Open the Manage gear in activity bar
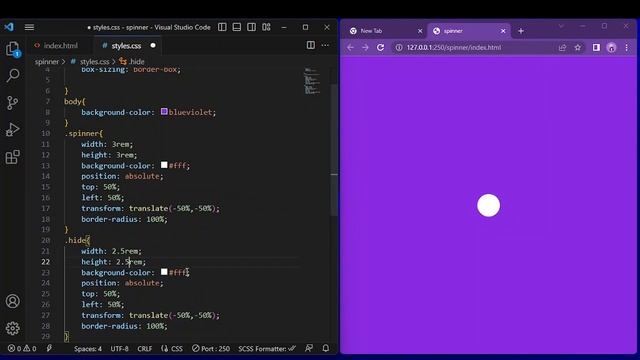 click(x=13, y=328)
